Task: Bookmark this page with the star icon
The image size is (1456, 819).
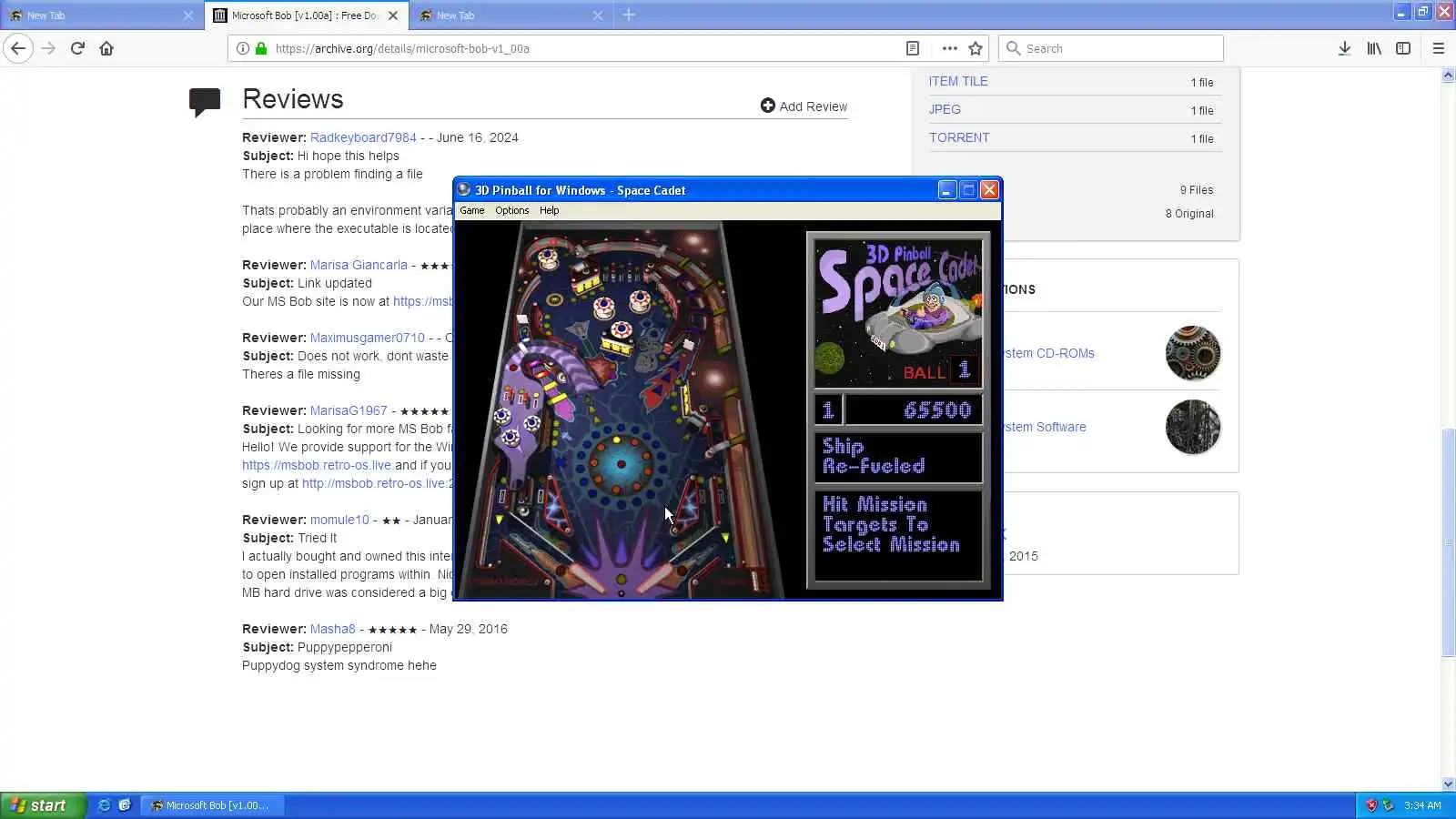Action: tap(976, 48)
